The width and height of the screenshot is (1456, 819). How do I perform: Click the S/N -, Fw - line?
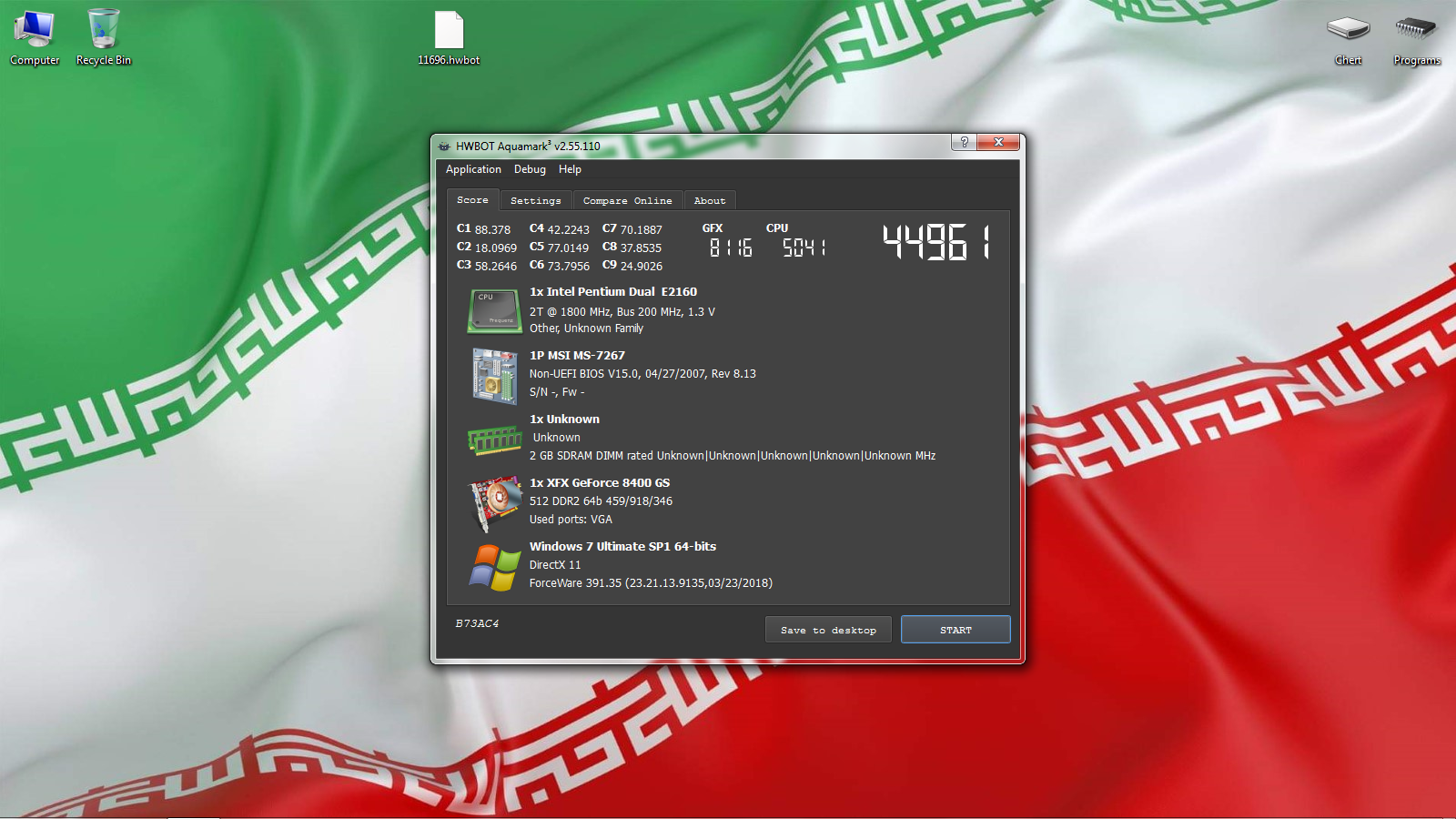click(x=557, y=392)
